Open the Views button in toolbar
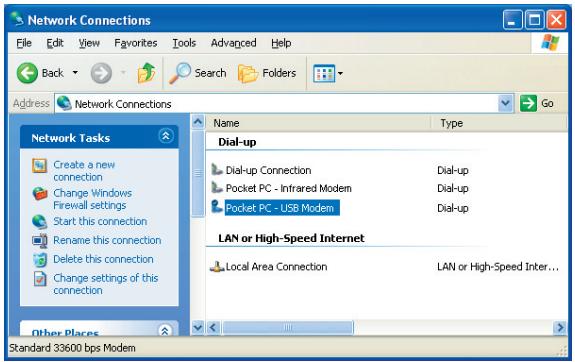Screen dimensions: 575x362 click(324, 73)
